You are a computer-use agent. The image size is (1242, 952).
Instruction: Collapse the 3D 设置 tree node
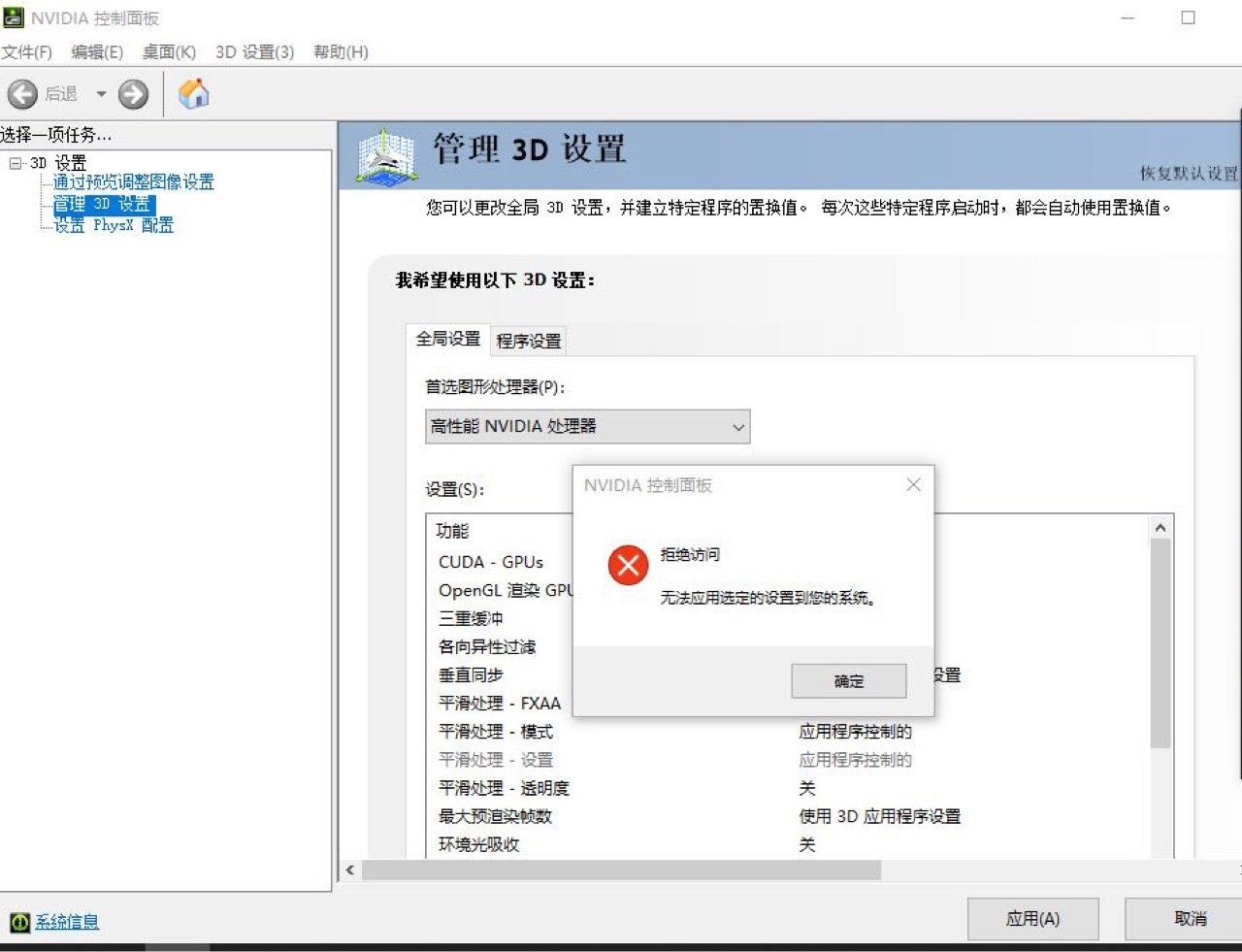(x=15, y=163)
